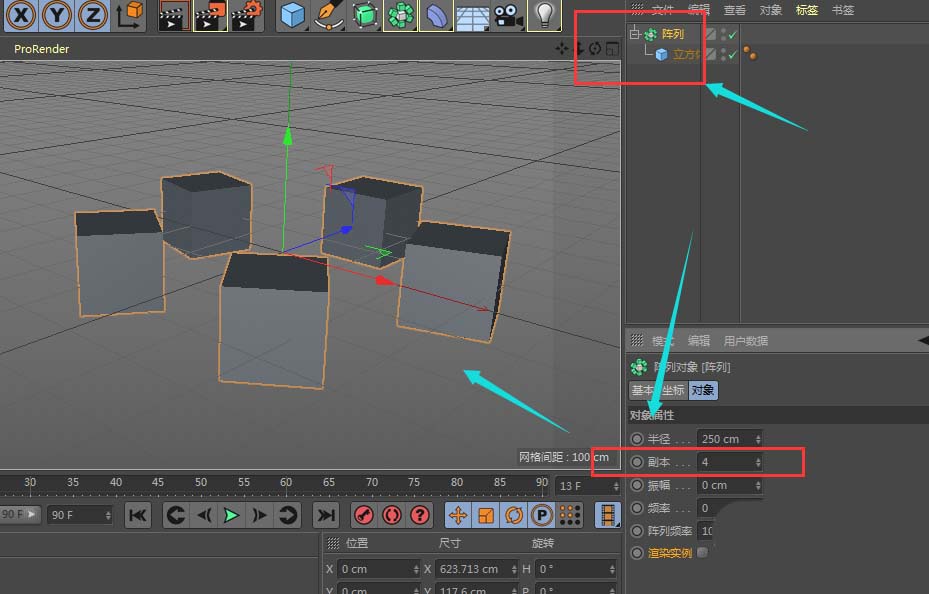Select the Cube primitive icon in toolbar
Viewport: 929px width, 594px height.
293,15
